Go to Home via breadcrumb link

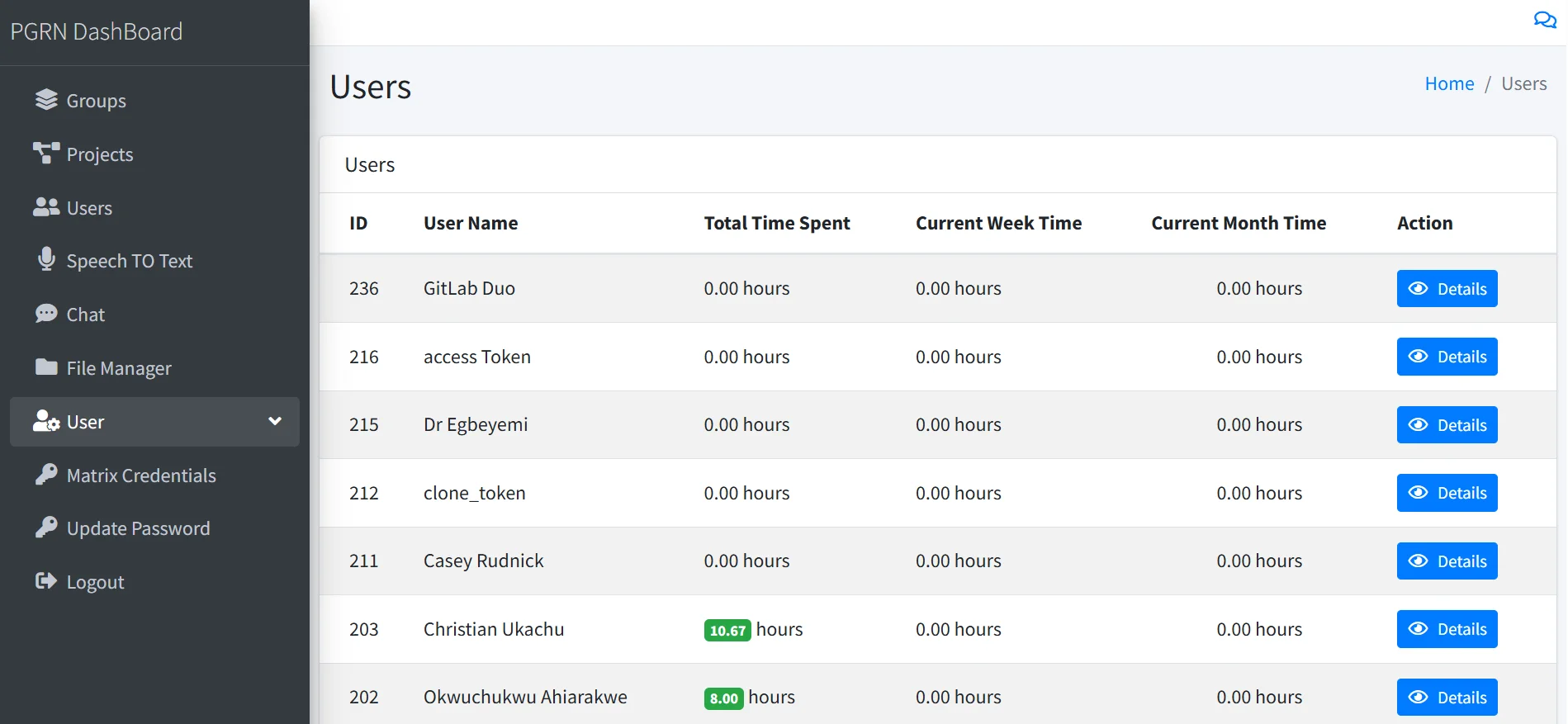pos(1449,83)
